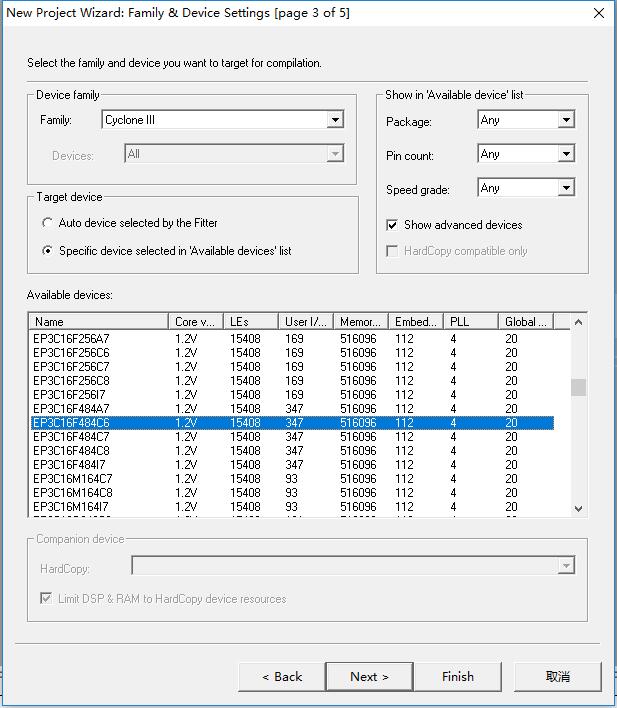Select device EP3C16F256C7
617x708 pixels.
click(x=292, y=367)
